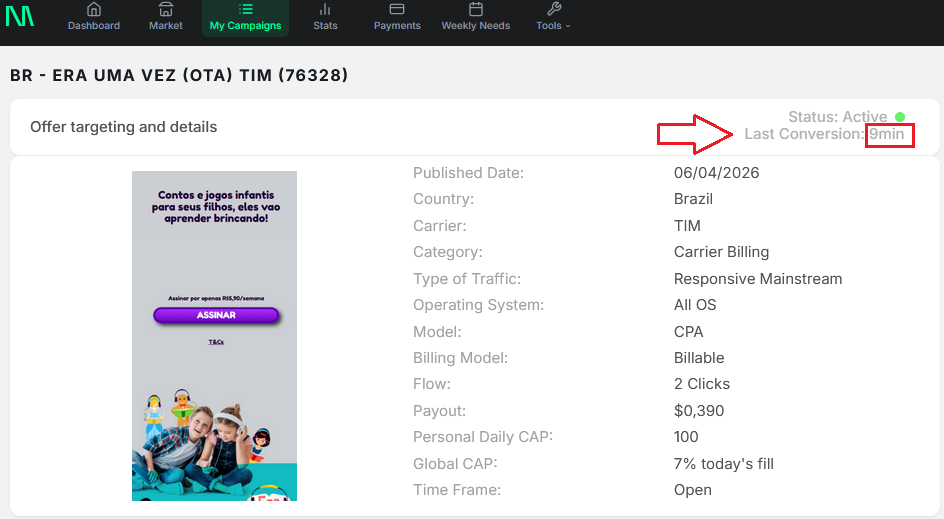944x519 pixels.
Task: Click the Category label
Action: point(447,252)
